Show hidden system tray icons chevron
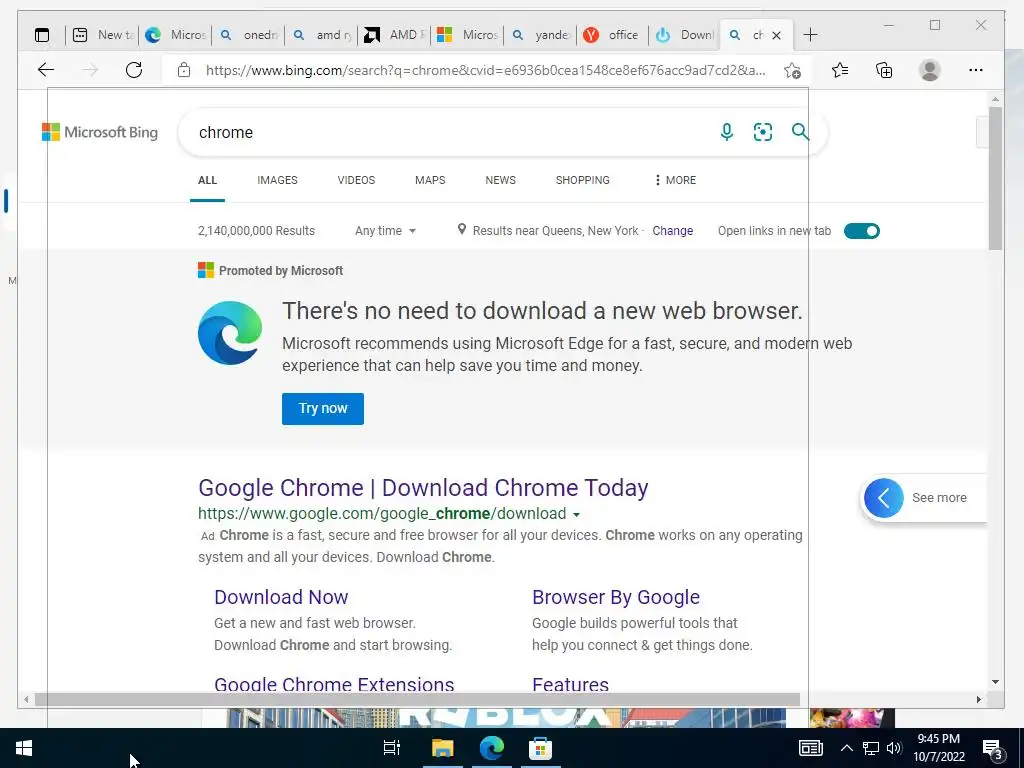This screenshot has width=1024, height=768. pos(846,748)
